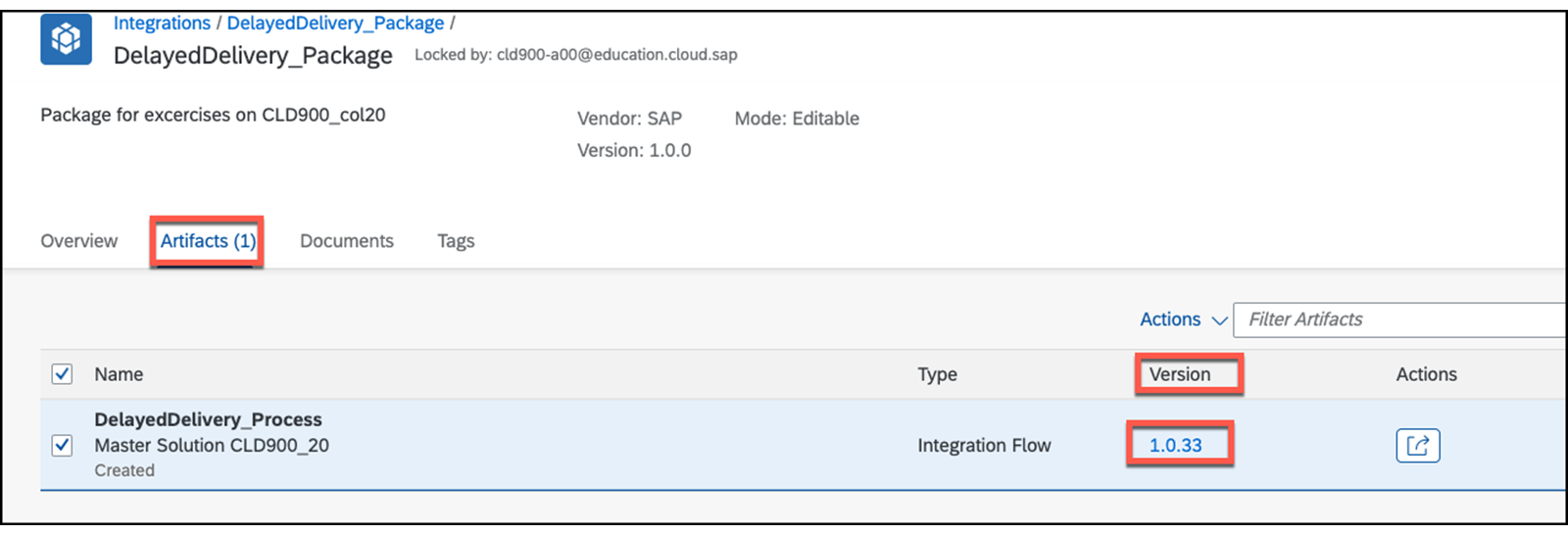
Task: Click the Version: 1.0.0 package text
Action: [x=634, y=150]
